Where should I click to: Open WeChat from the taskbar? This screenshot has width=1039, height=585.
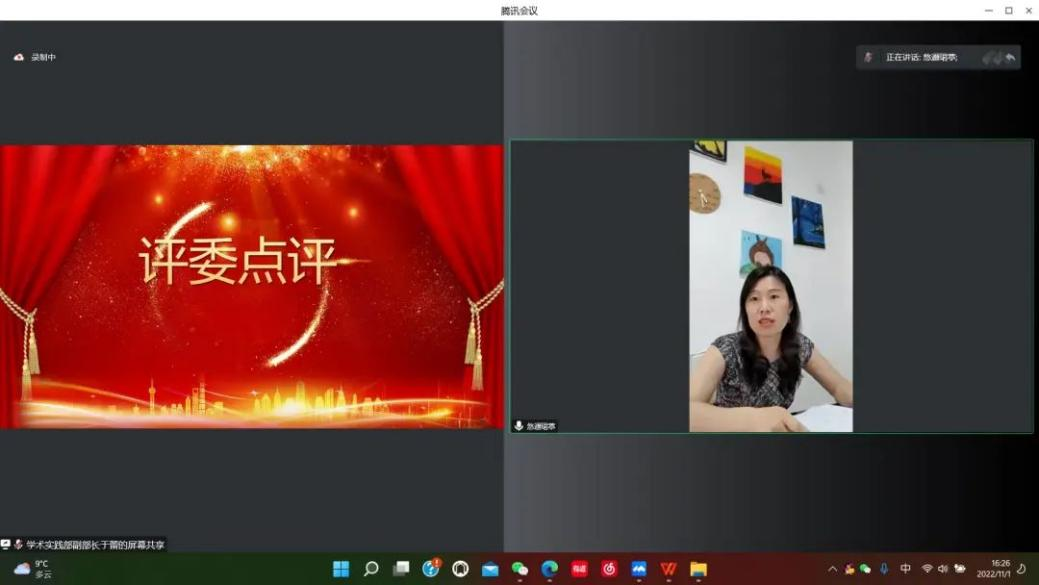(x=519, y=569)
